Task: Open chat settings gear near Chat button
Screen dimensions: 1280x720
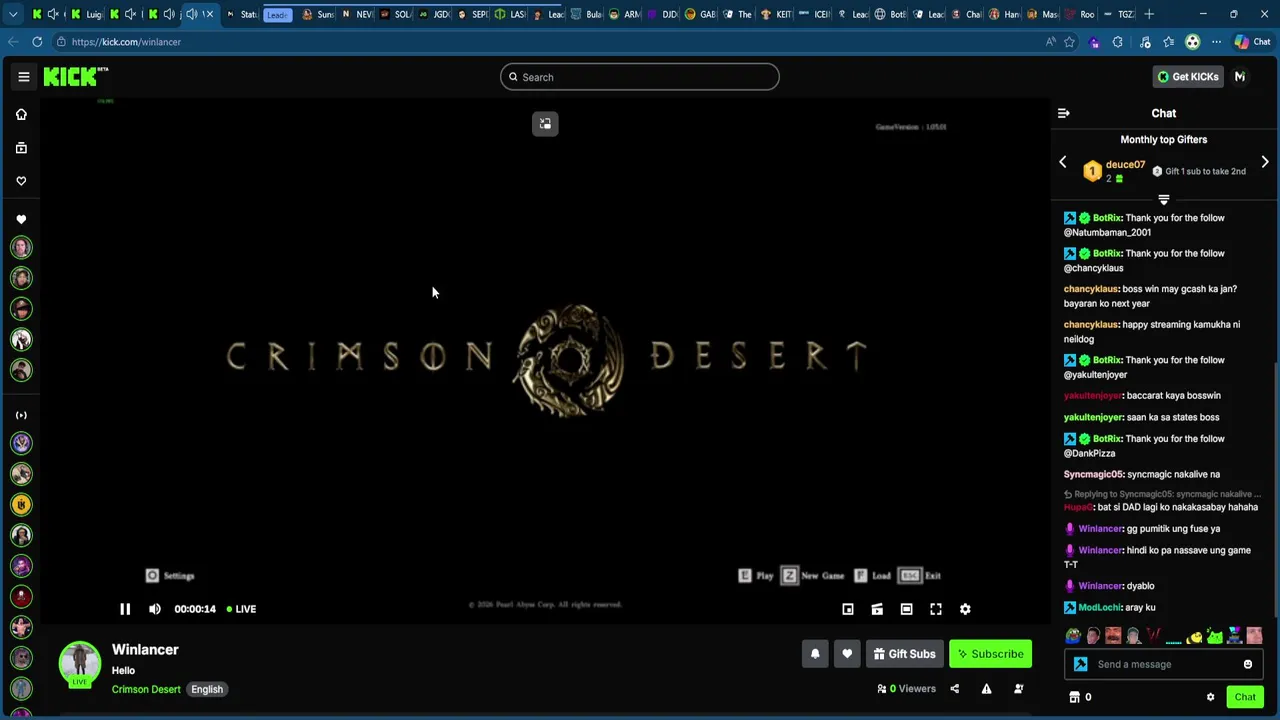Action: click(1210, 697)
